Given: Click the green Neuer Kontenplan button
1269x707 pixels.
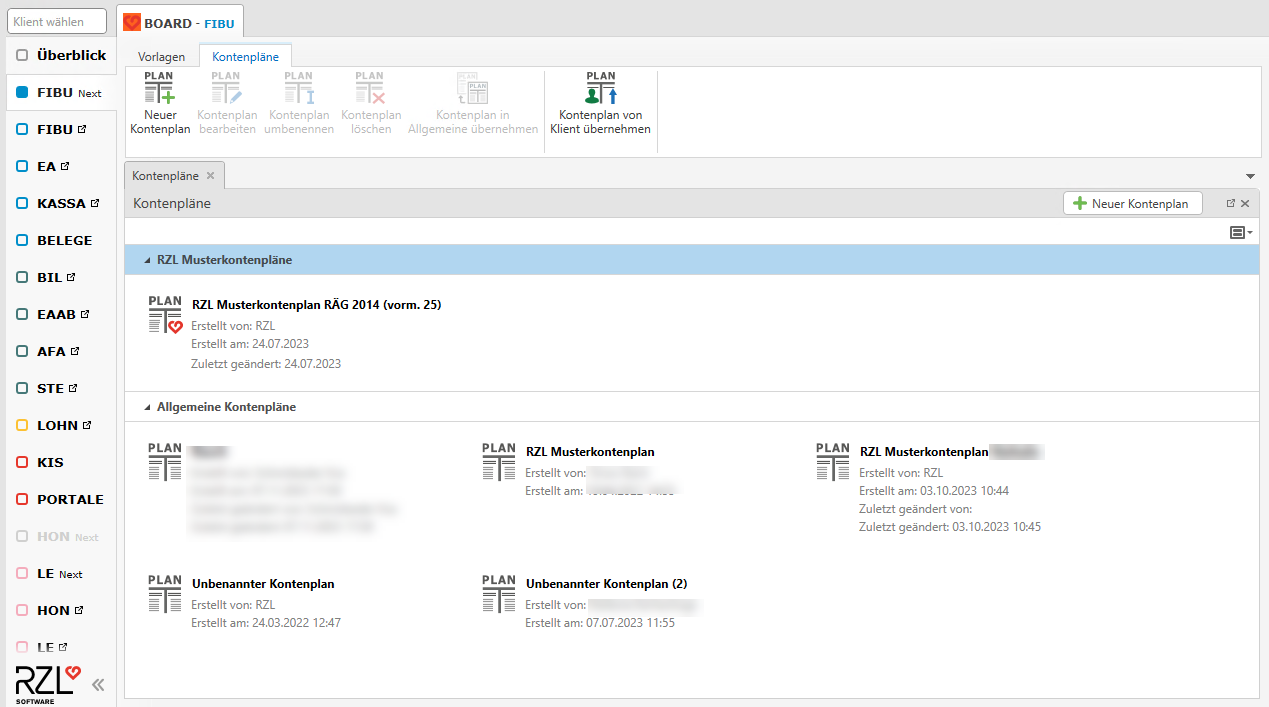Looking at the screenshot, I should pos(1132,202).
